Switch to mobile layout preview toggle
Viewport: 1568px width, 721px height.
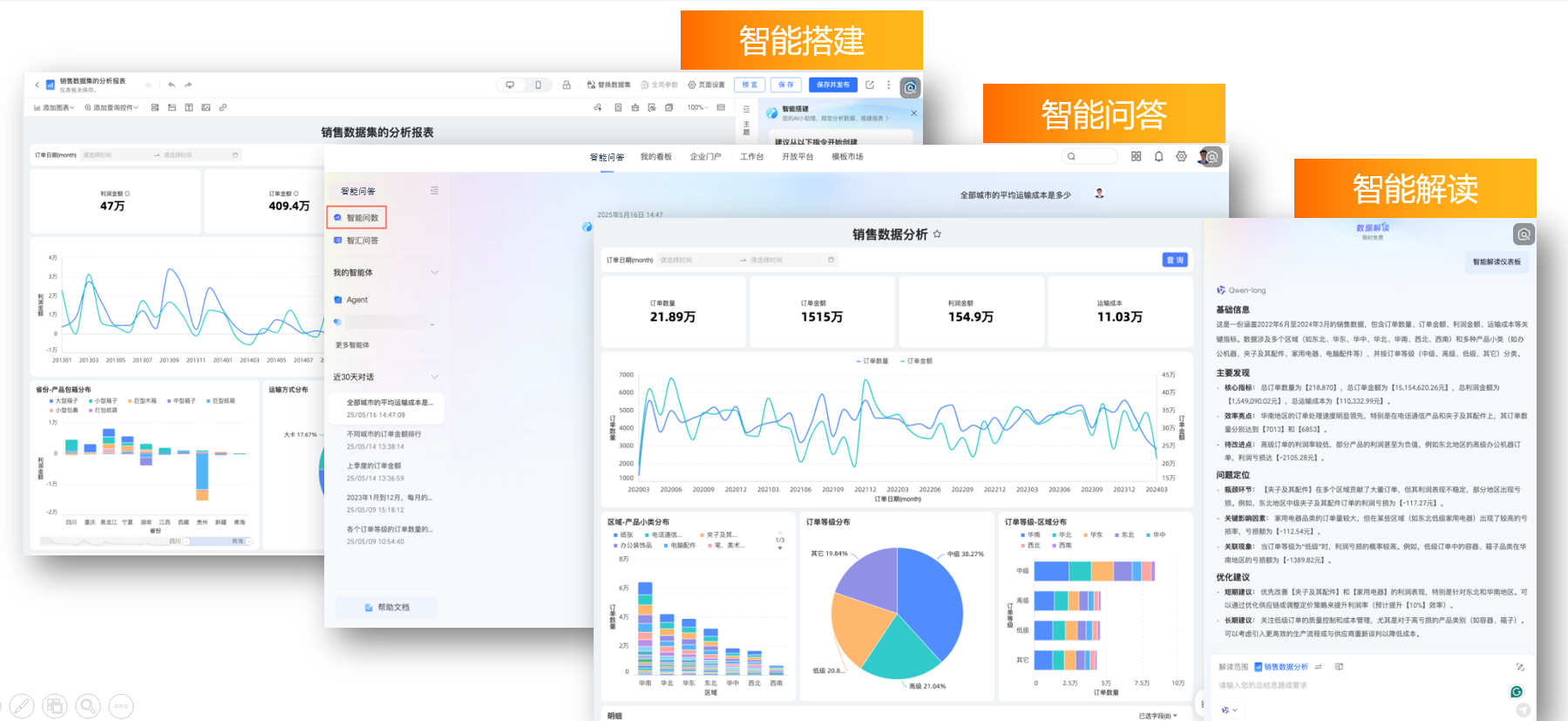[538, 85]
